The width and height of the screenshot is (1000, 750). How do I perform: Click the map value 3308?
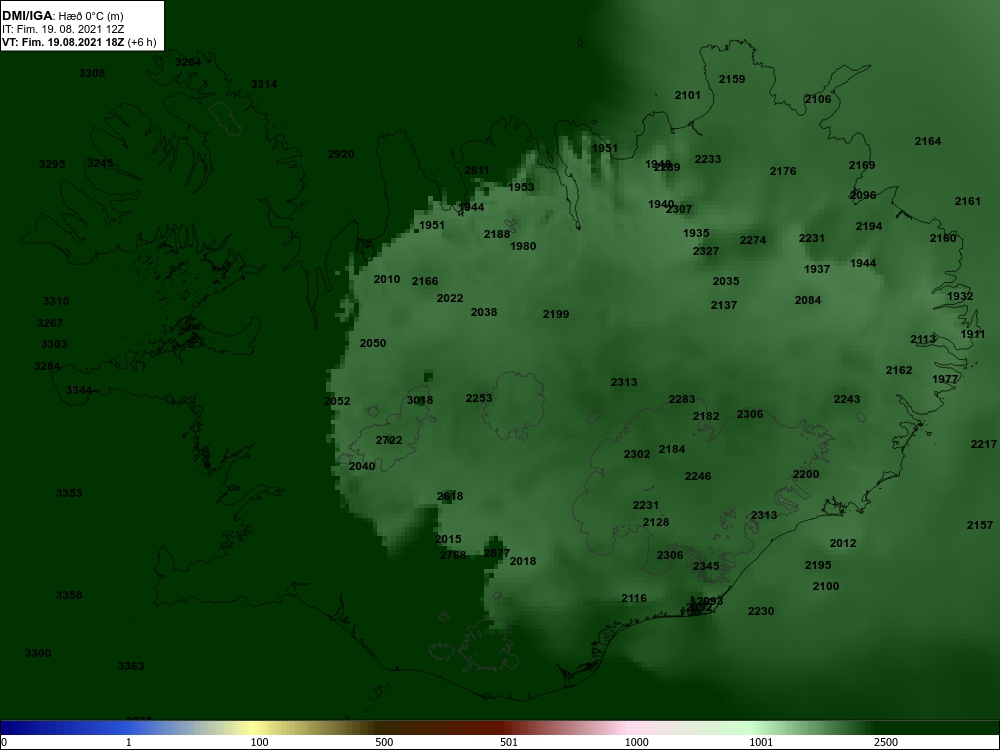coord(92,73)
